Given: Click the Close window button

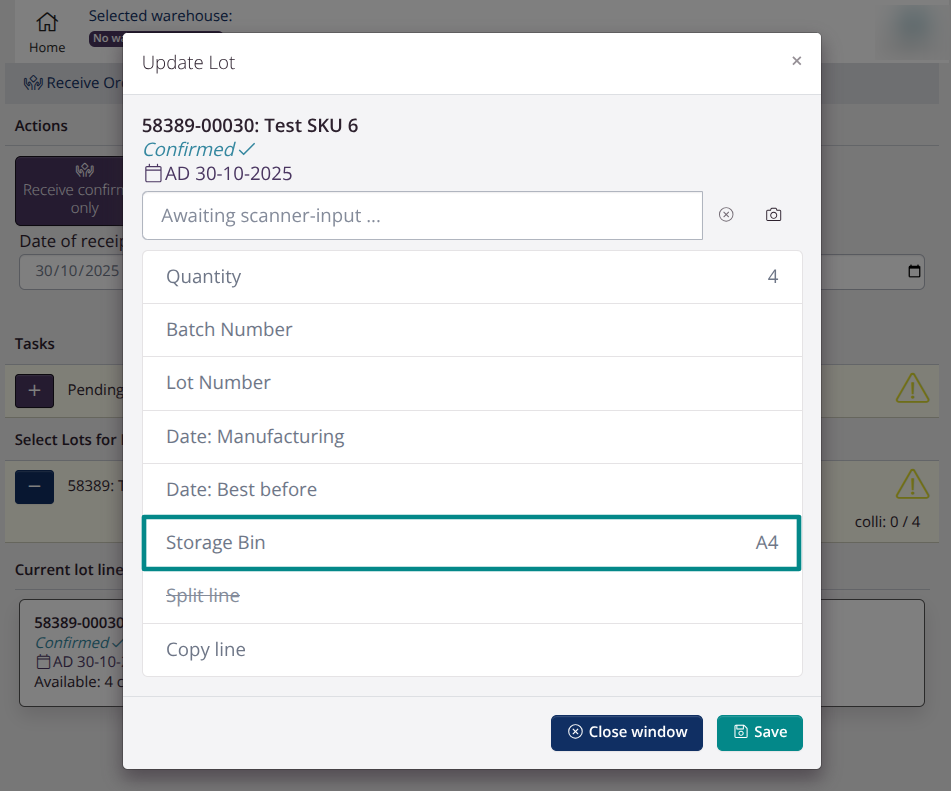Looking at the screenshot, I should point(627,732).
